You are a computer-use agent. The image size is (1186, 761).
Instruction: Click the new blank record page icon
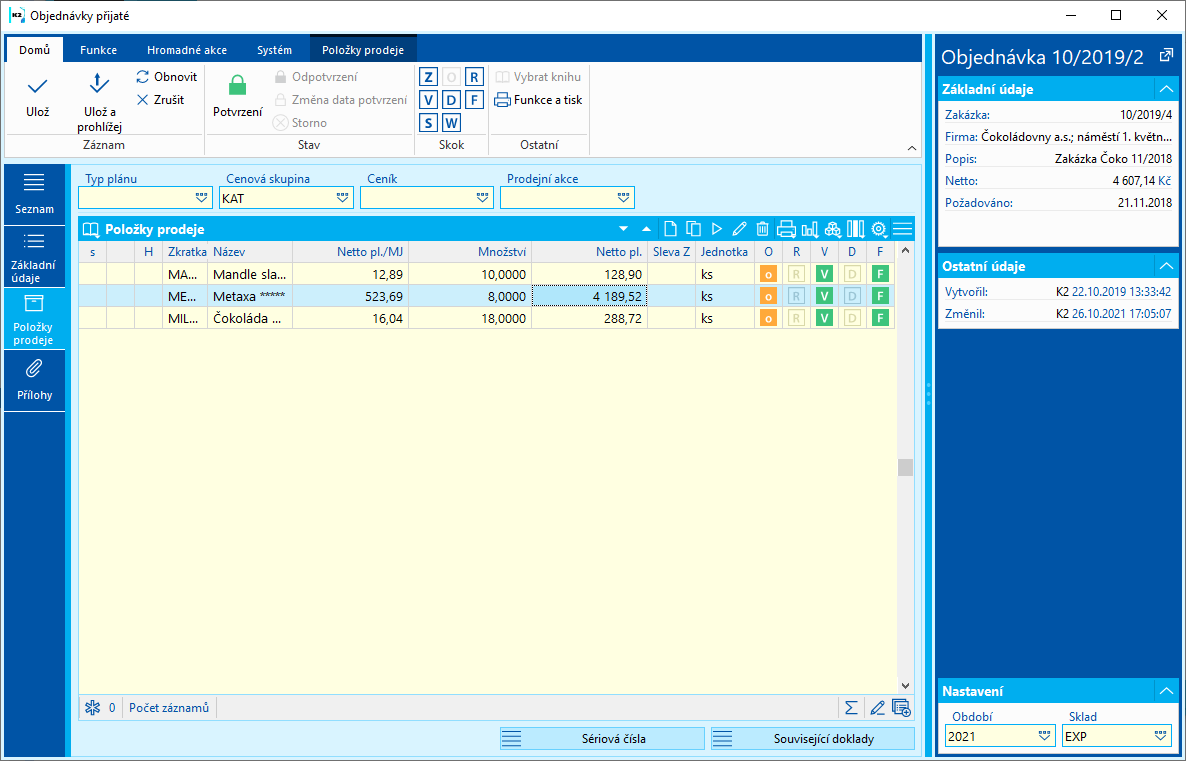click(x=670, y=229)
